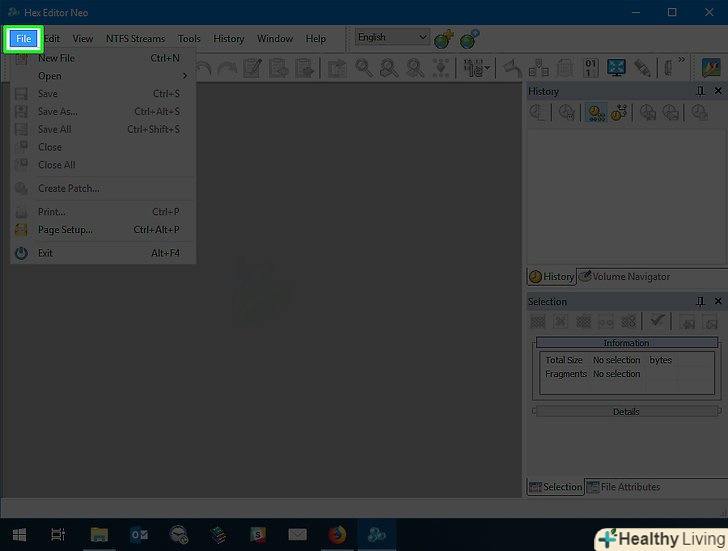This screenshot has width=728, height=551.
Task: Click the notepad with pencil toolbar icon
Action: click(x=253, y=68)
